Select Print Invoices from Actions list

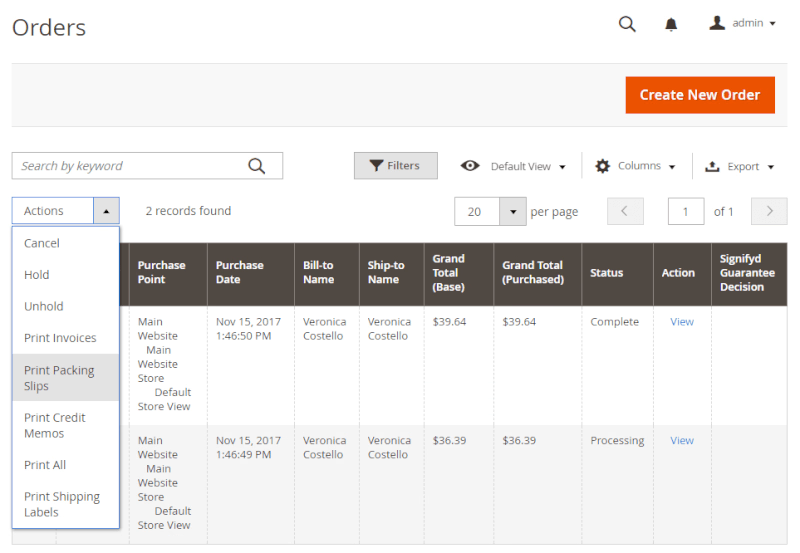pos(60,338)
